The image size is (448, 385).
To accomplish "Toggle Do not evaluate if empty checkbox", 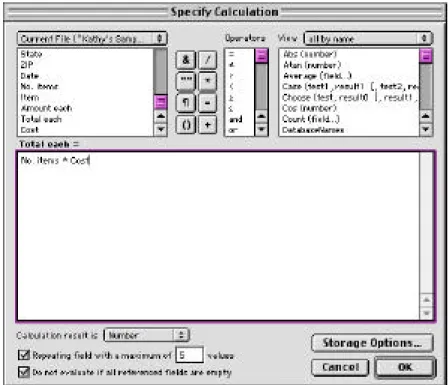I will [x=24, y=372].
